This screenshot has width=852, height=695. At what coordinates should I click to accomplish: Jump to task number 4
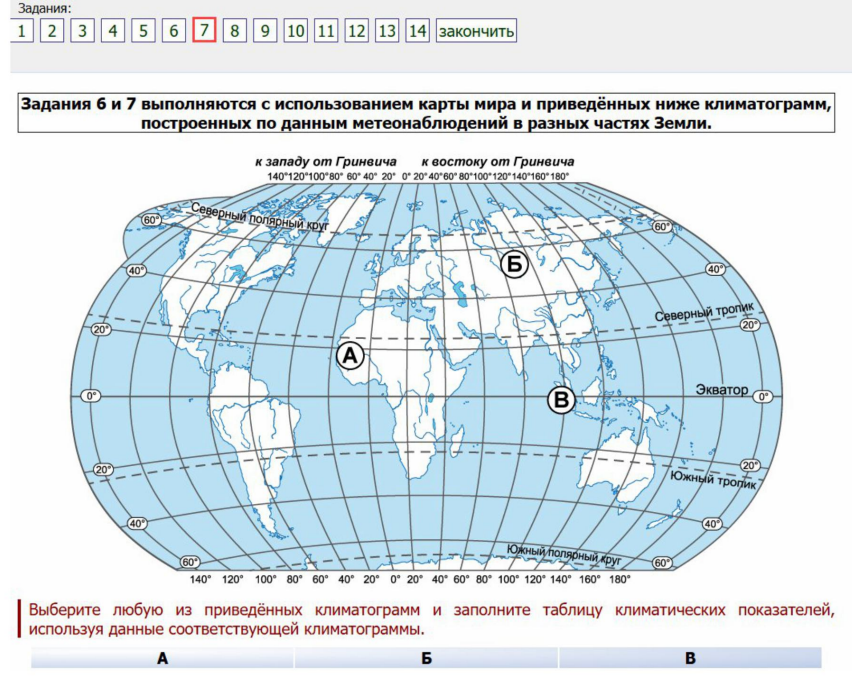click(113, 31)
